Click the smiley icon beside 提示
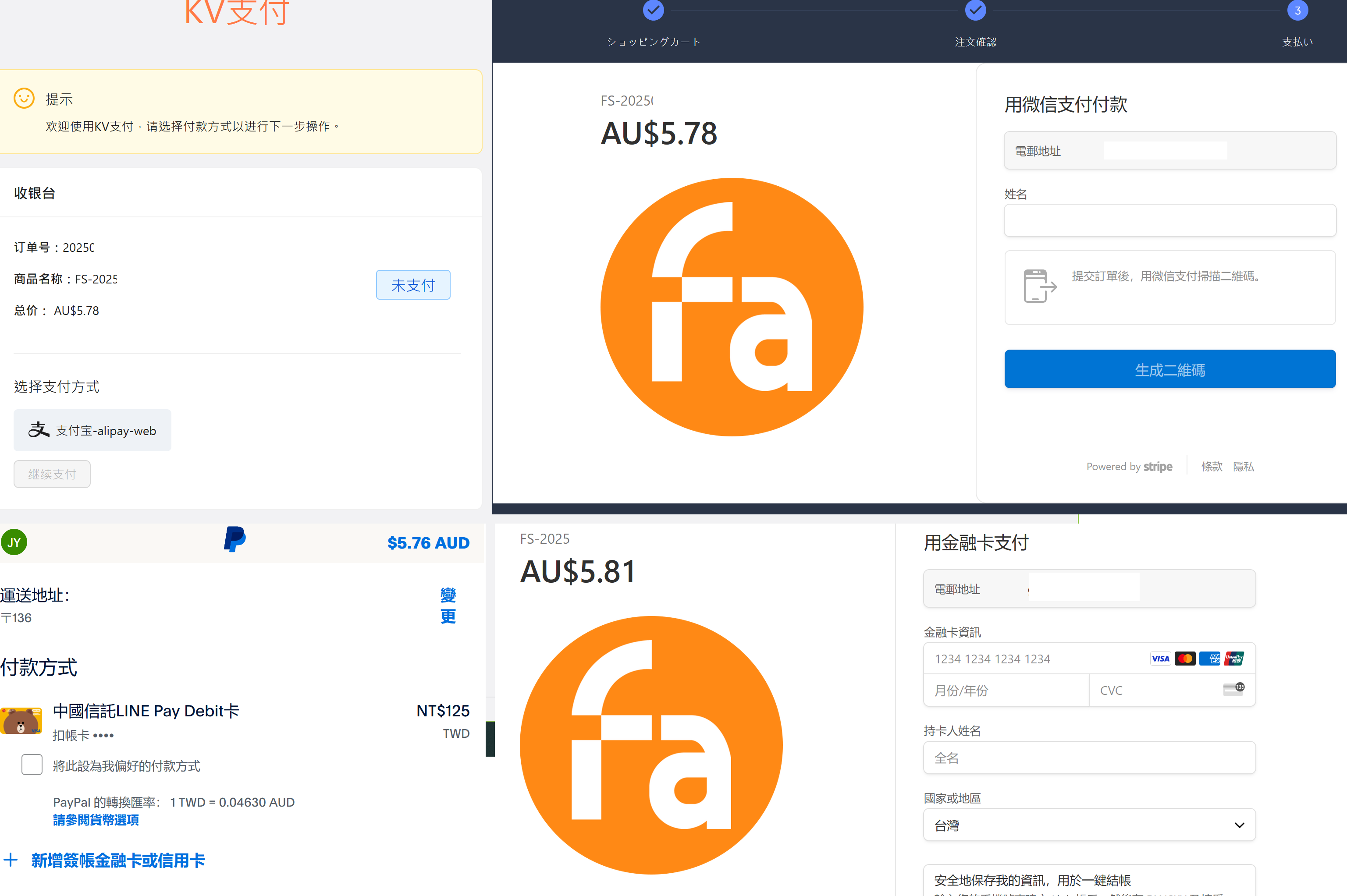The width and height of the screenshot is (1347, 896). coord(24,98)
